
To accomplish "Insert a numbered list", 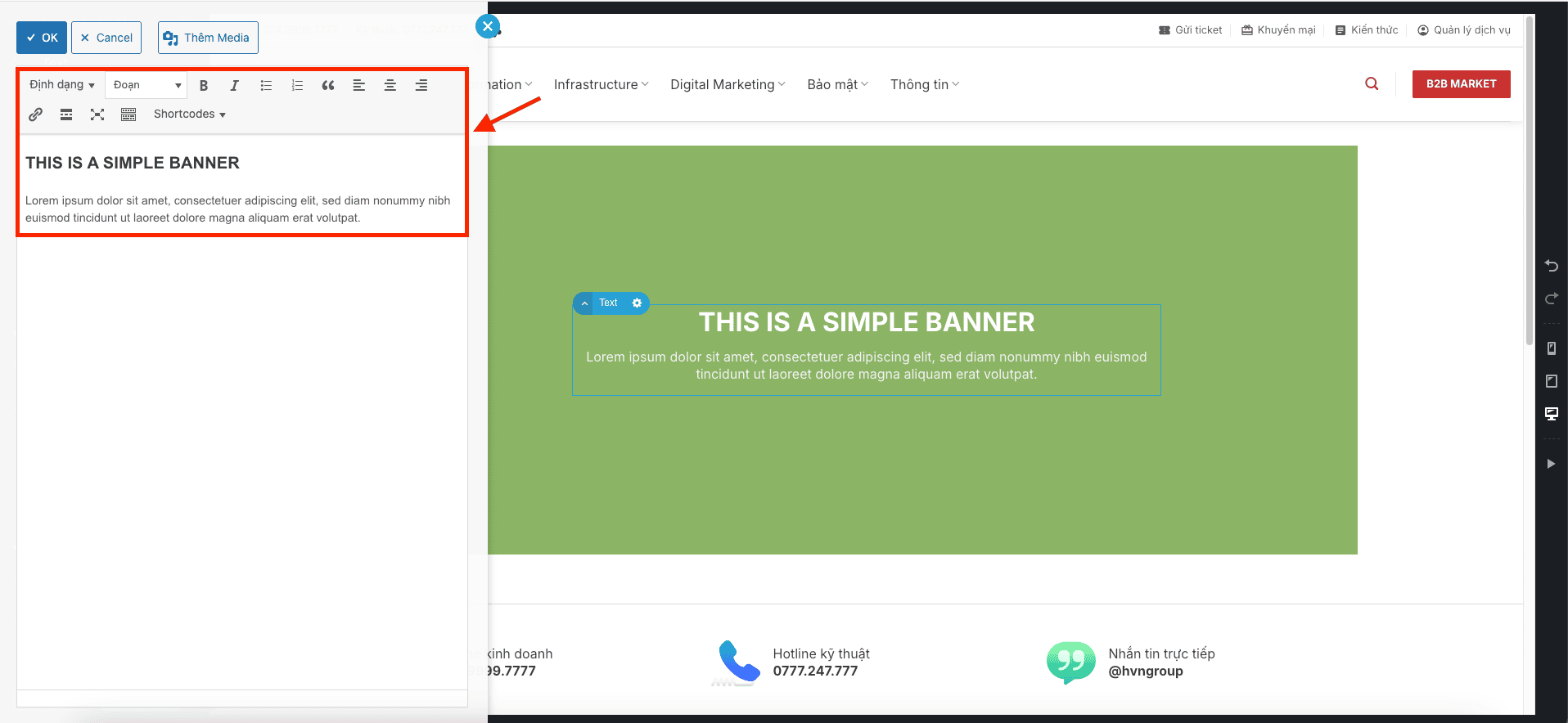I will pyautogui.click(x=297, y=85).
